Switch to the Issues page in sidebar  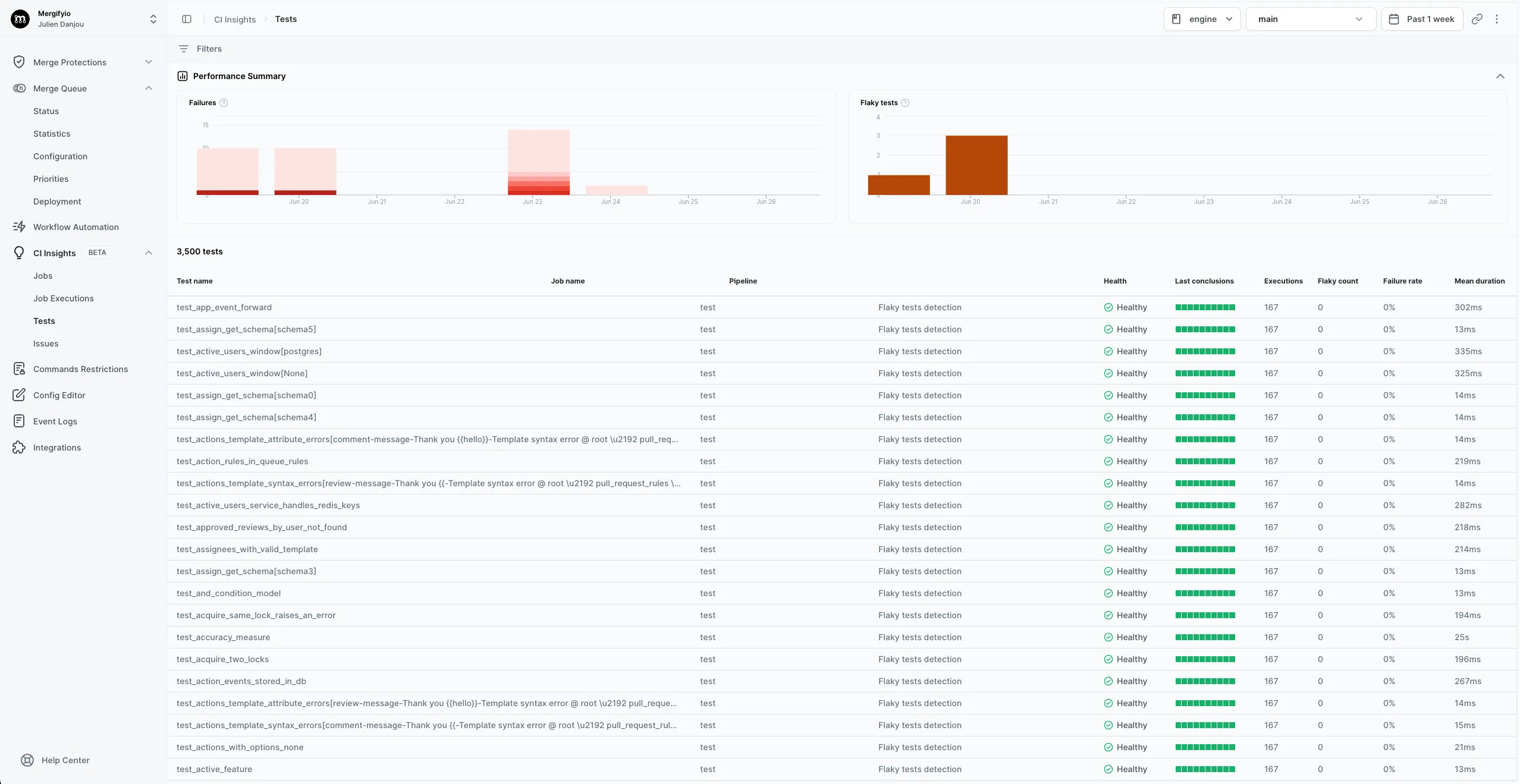coord(46,344)
